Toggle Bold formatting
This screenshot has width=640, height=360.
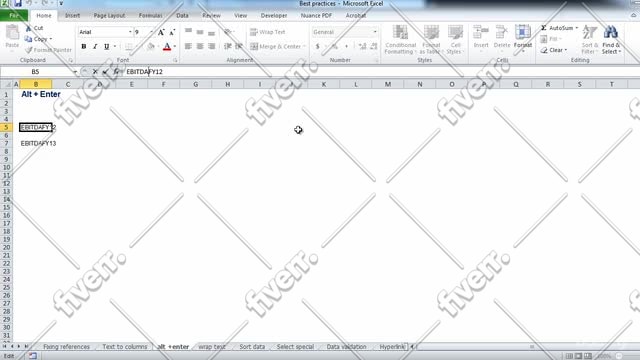pyautogui.click(x=84, y=47)
